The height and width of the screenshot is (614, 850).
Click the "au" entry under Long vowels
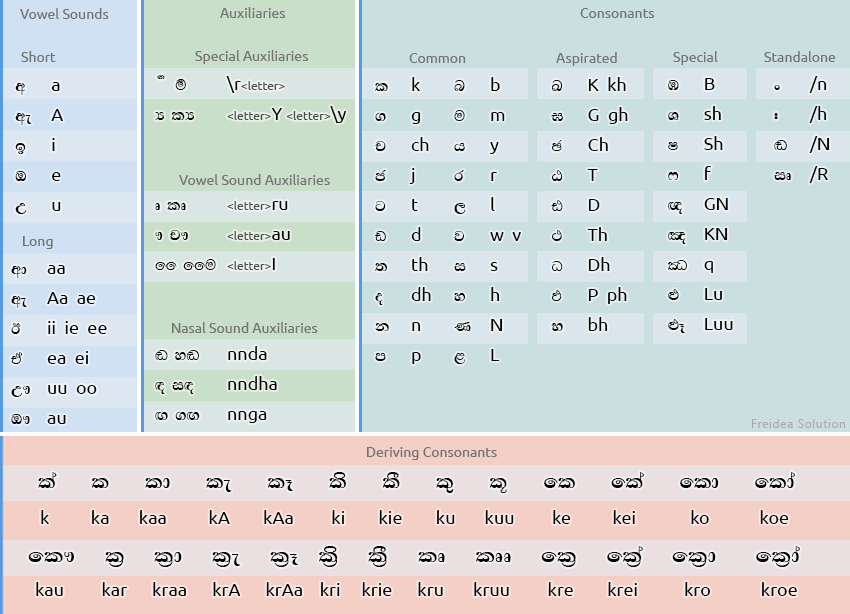70,418
